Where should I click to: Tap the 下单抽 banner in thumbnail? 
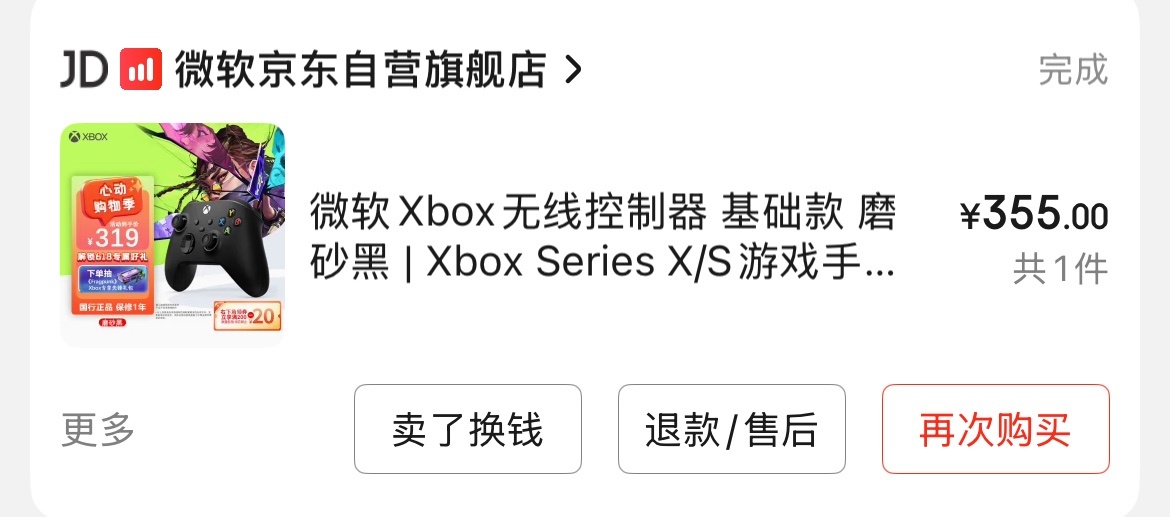pyautogui.click(x=112, y=279)
